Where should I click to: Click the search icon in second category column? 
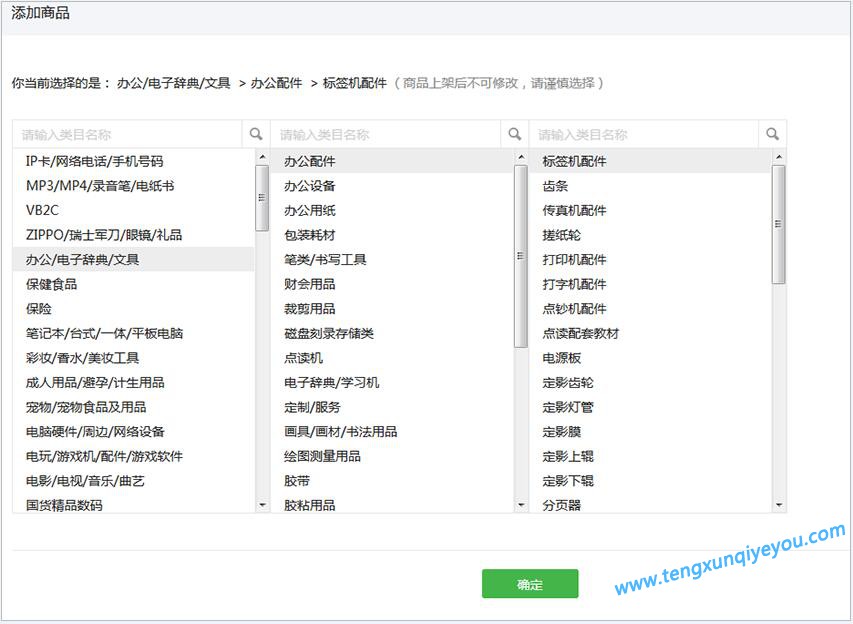(x=514, y=134)
